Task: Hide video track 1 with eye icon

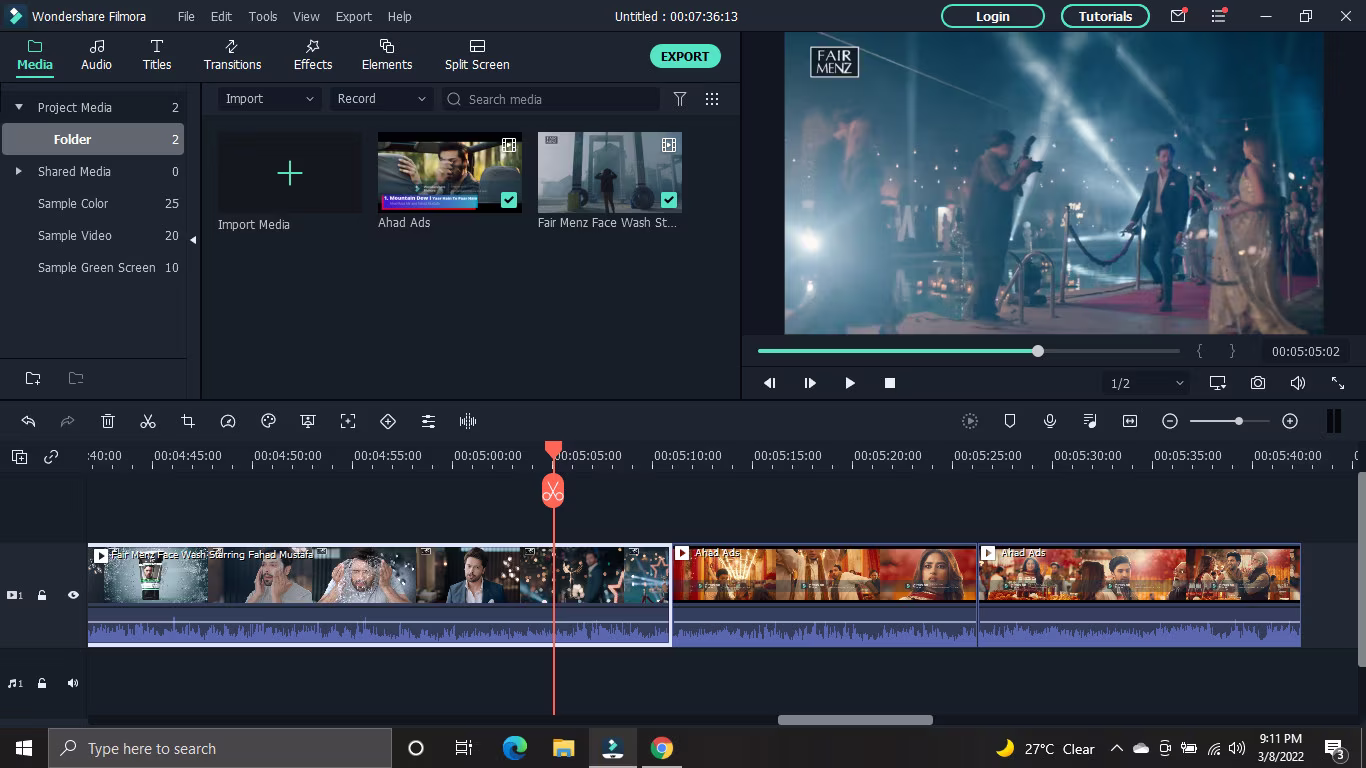Action: (x=73, y=595)
